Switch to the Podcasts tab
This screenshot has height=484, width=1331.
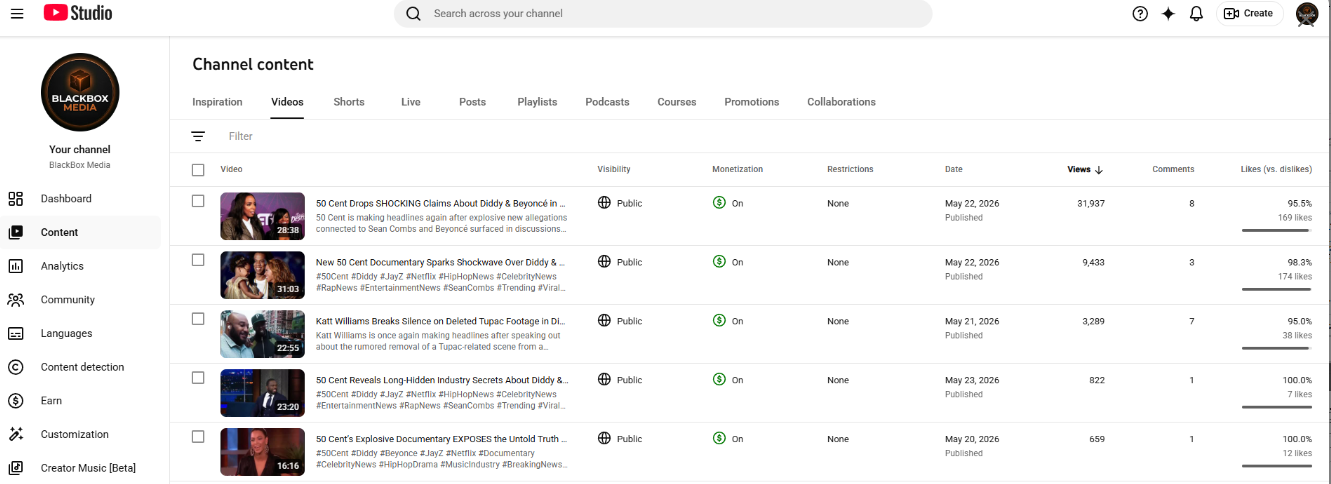click(607, 102)
